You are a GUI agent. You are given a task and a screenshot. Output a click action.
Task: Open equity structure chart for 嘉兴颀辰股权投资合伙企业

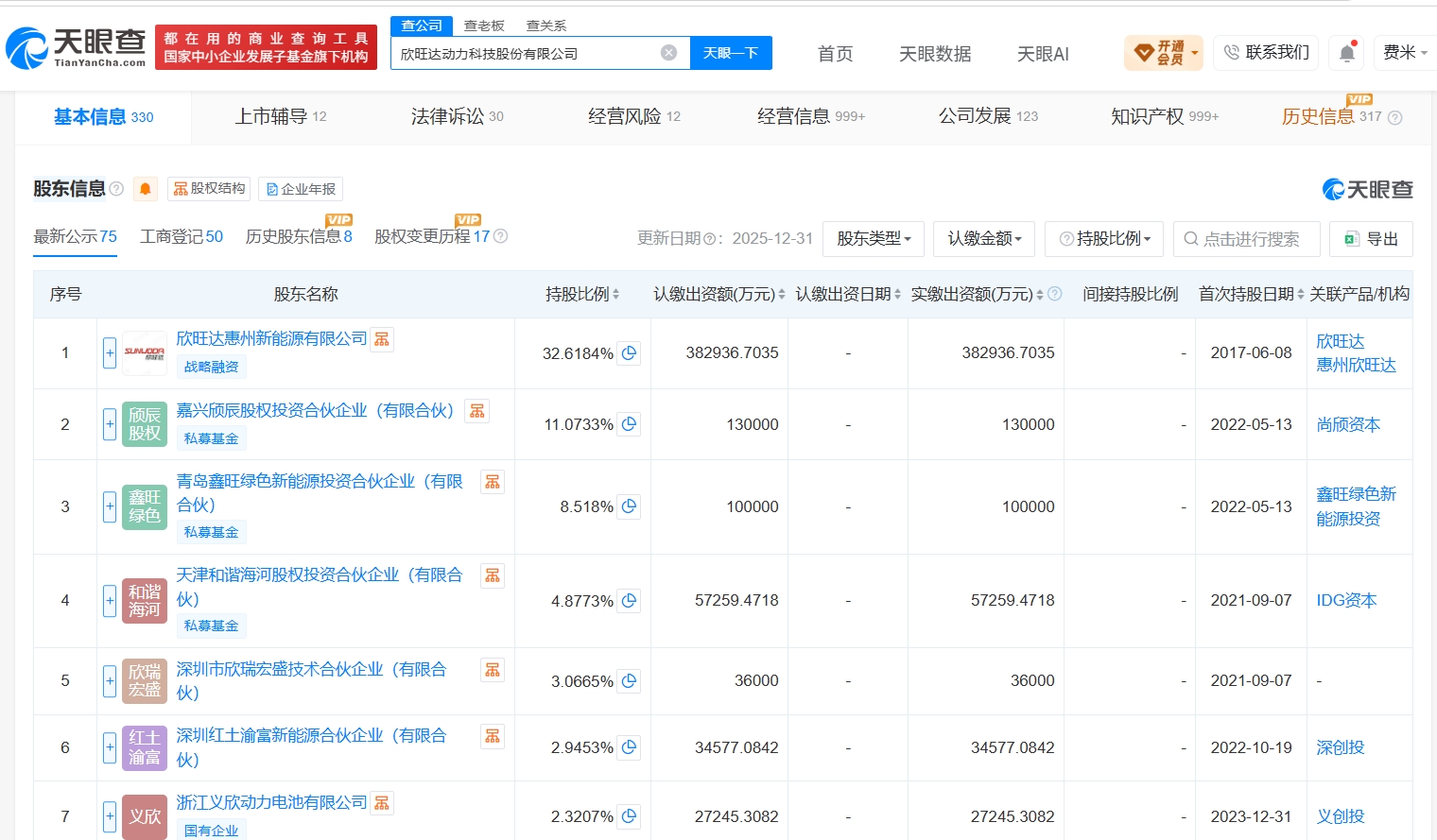(477, 411)
